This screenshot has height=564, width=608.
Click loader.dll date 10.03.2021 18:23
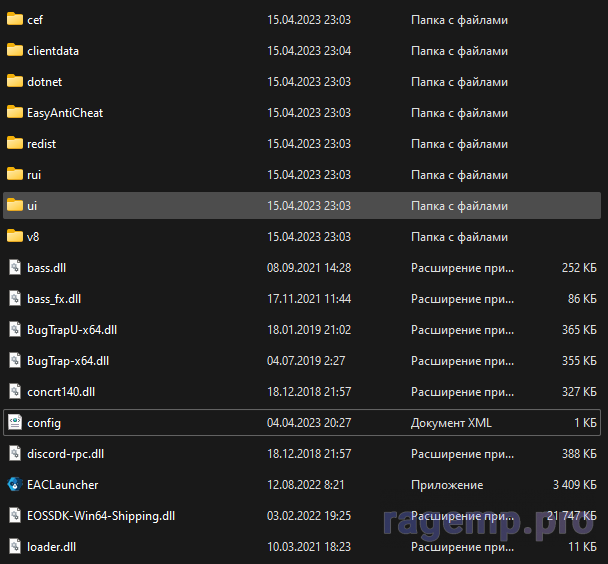309,547
